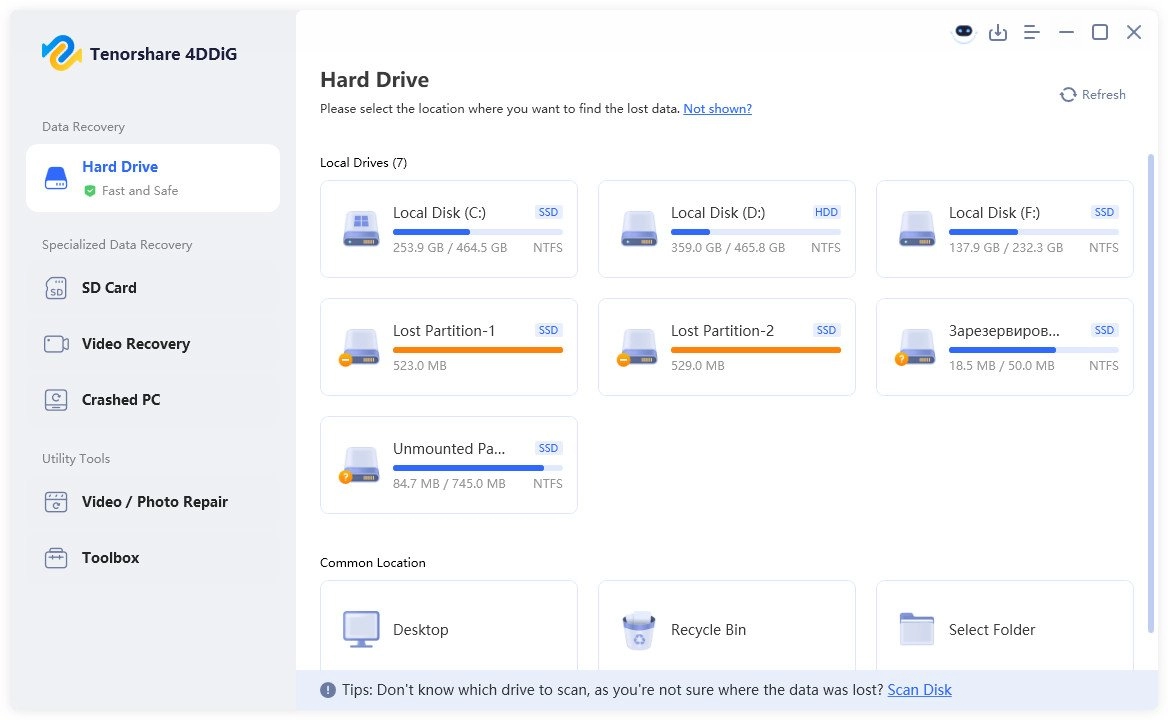Open Crashed PC recovery option
Viewport: 1168px width, 720px height.
click(x=120, y=400)
